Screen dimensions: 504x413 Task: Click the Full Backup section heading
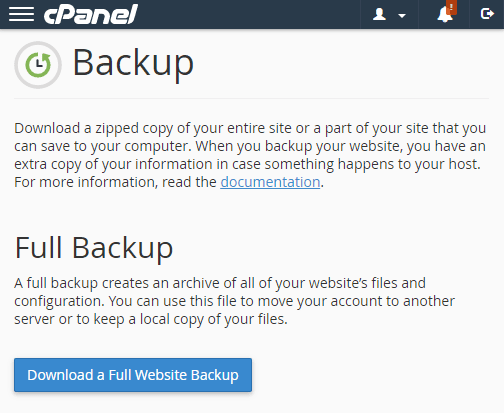pyautogui.click(x=94, y=248)
